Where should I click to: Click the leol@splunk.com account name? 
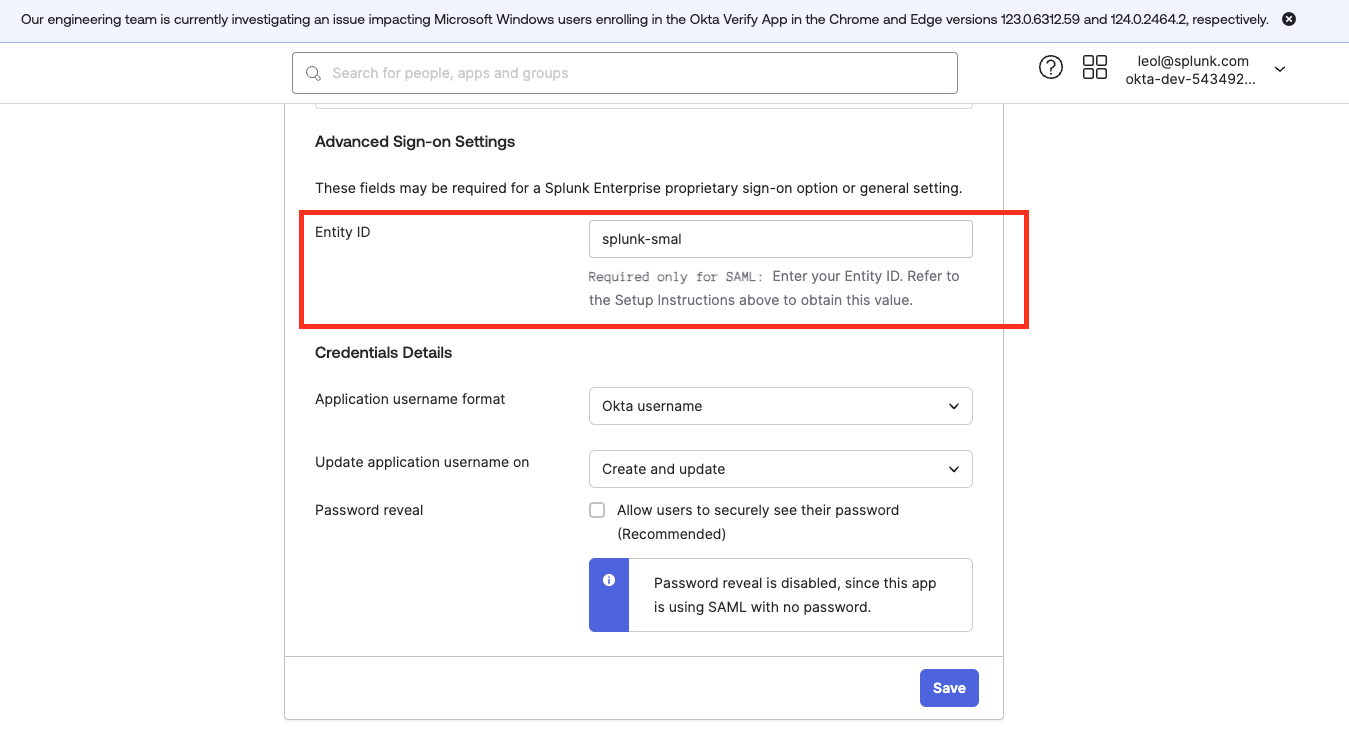click(1193, 60)
